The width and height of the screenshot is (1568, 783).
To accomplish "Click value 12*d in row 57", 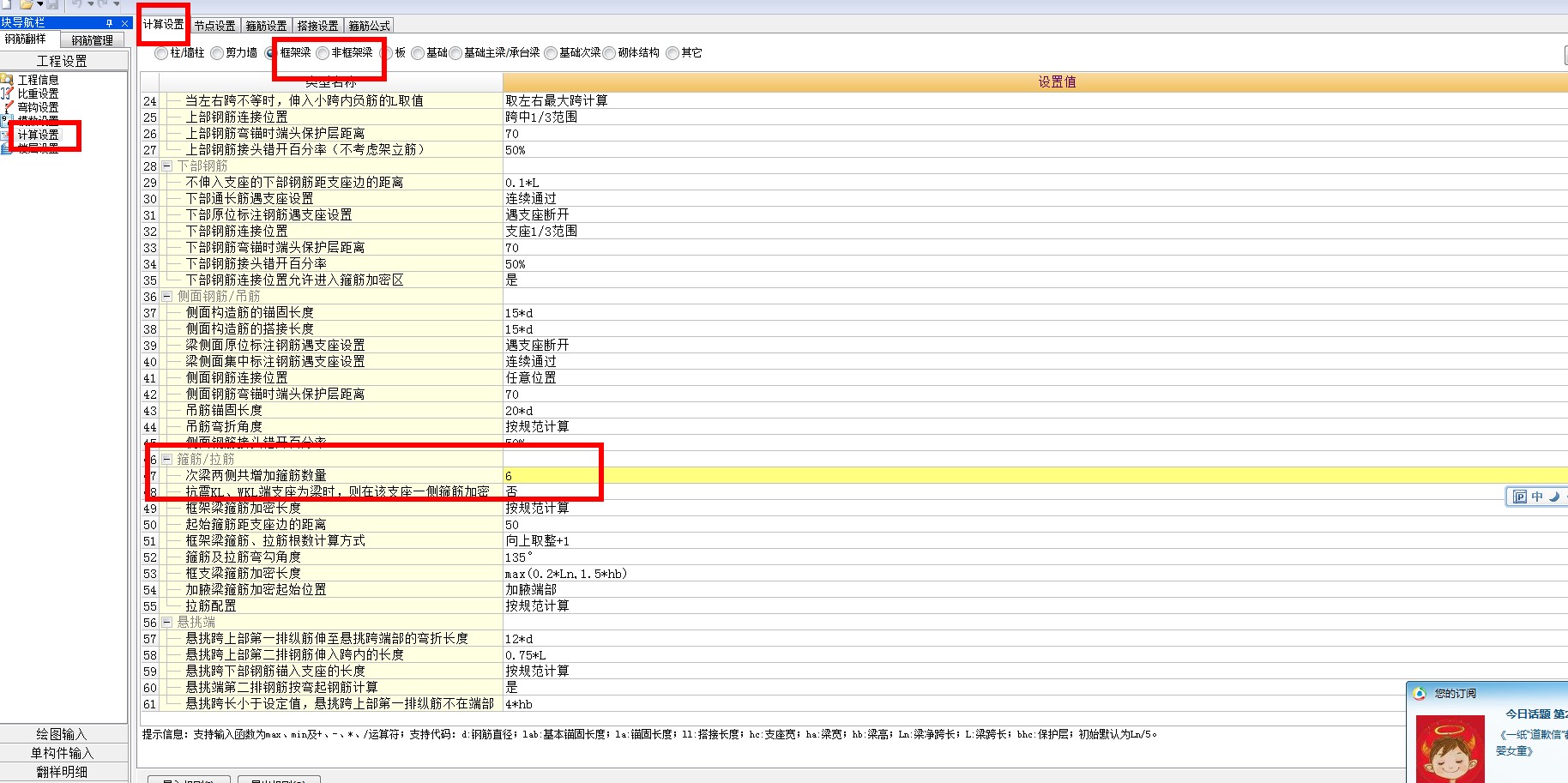I will click(x=1035, y=639).
